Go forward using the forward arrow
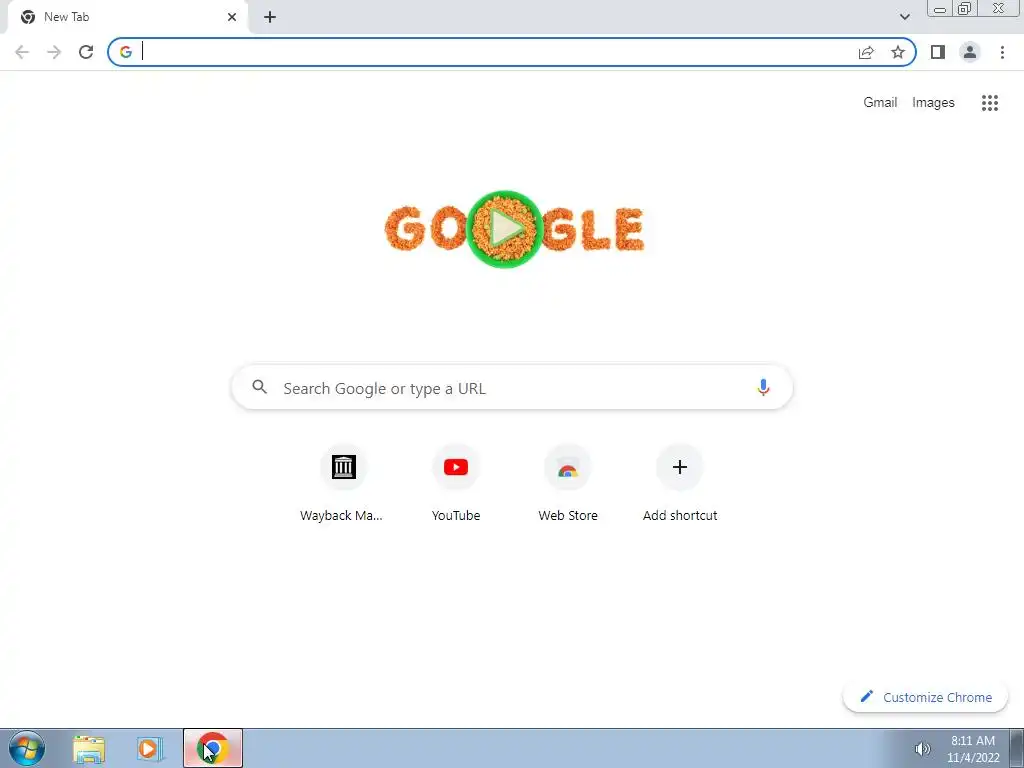The width and height of the screenshot is (1024, 768). pos(54,52)
